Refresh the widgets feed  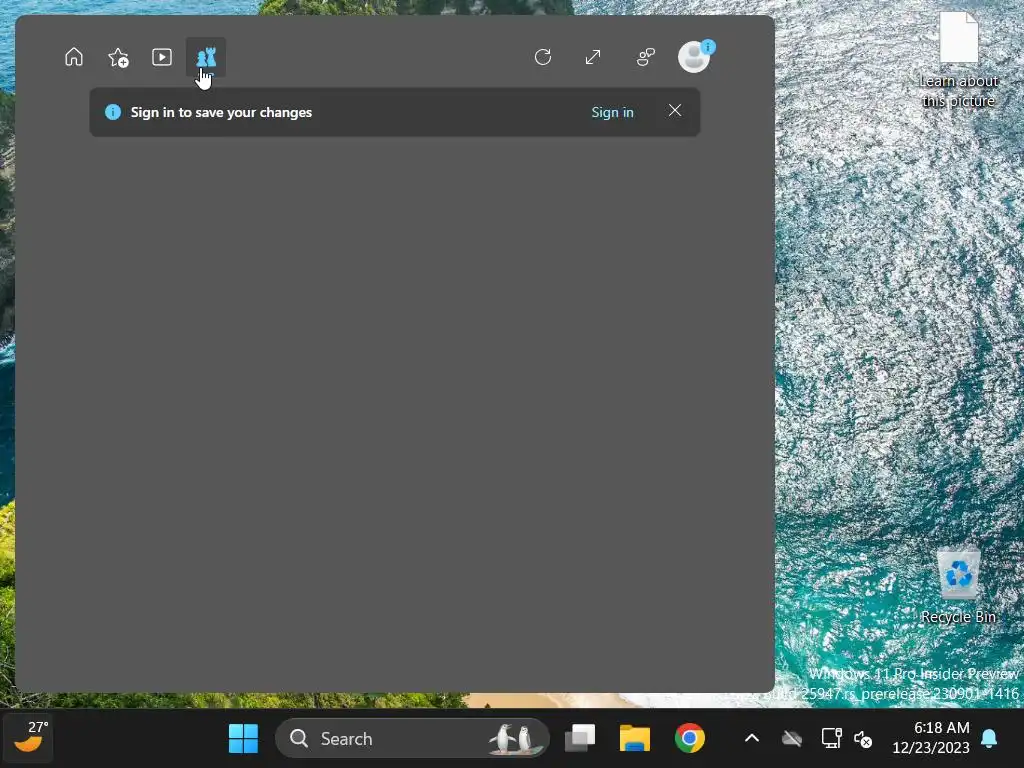click(x=543, y=57)
